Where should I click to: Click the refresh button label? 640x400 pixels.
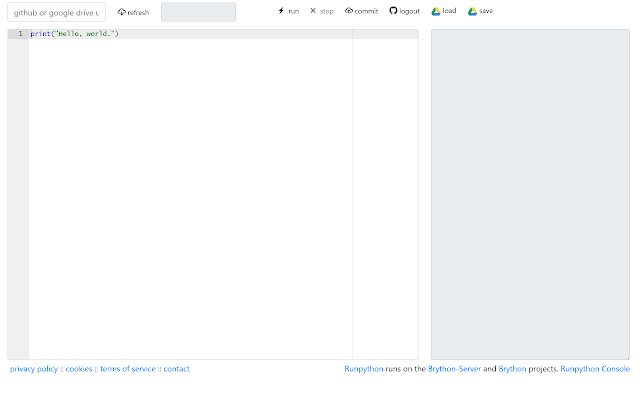pyautogui.click(x=138, y=13)
